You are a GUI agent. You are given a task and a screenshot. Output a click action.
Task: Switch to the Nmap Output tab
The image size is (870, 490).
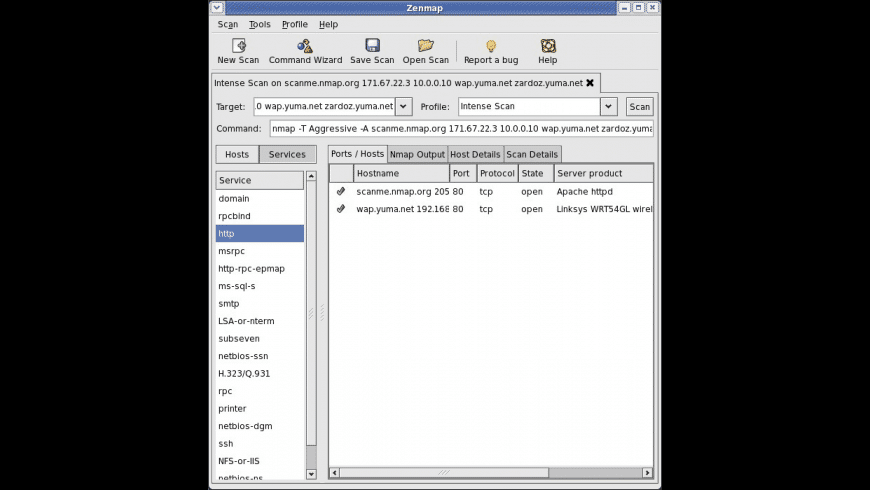[x=417, y=154]
